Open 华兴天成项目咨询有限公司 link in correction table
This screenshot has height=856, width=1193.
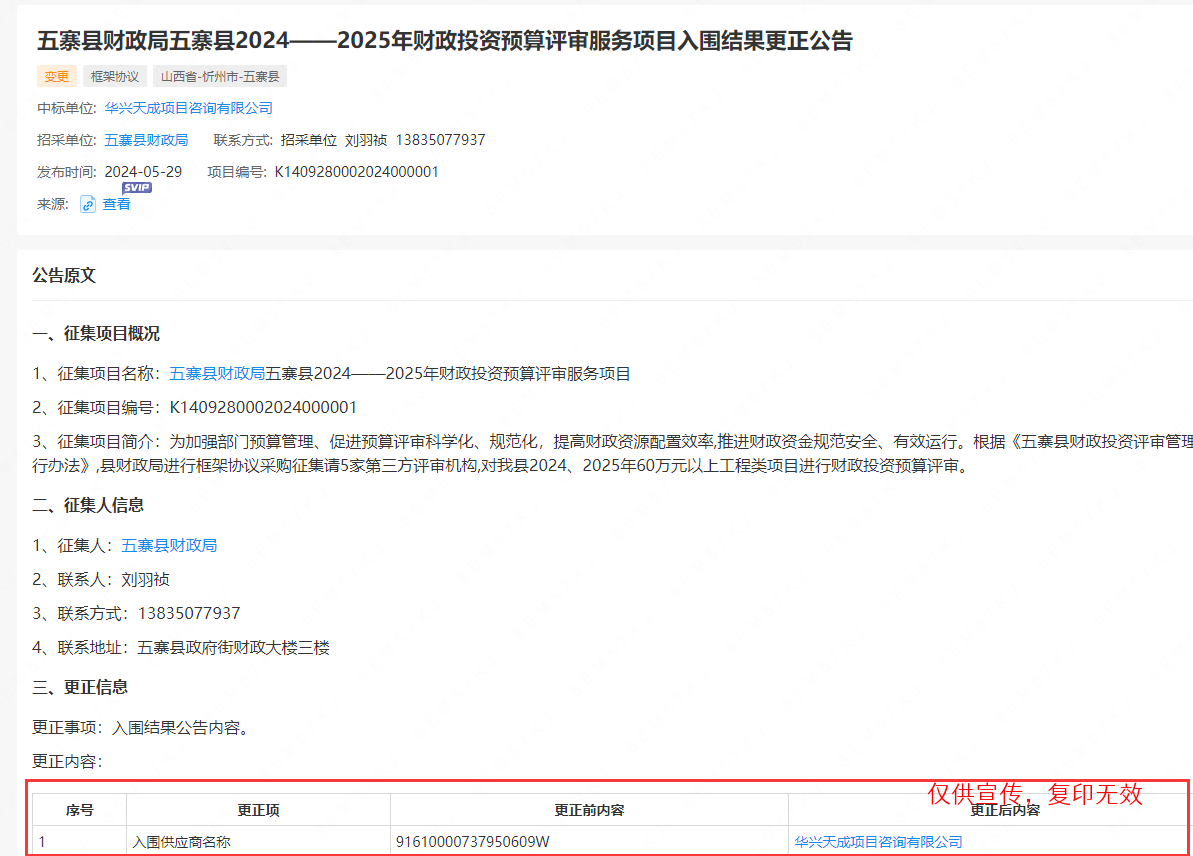878,842
